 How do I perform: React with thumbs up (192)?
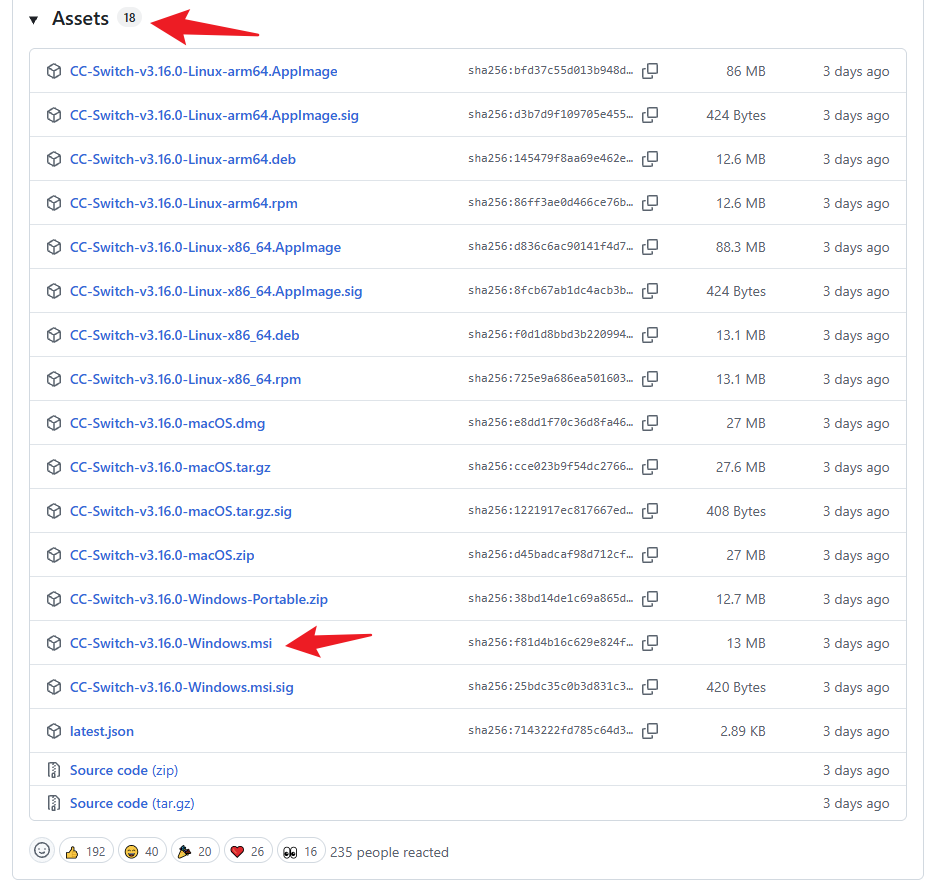[86, 851]
